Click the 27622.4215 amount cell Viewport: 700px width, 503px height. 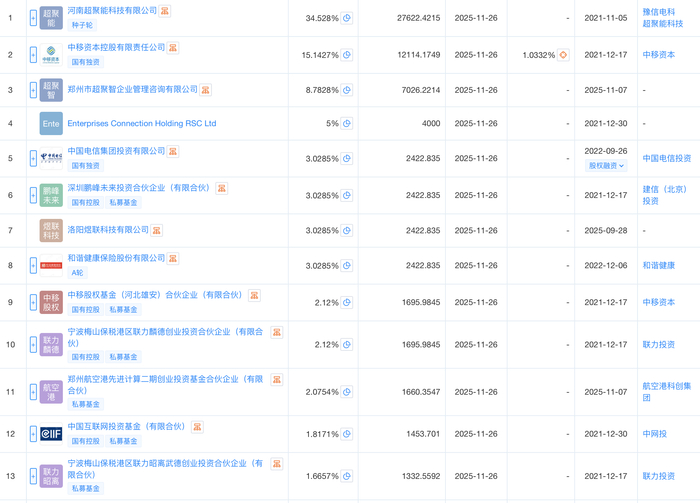[418, 18]
